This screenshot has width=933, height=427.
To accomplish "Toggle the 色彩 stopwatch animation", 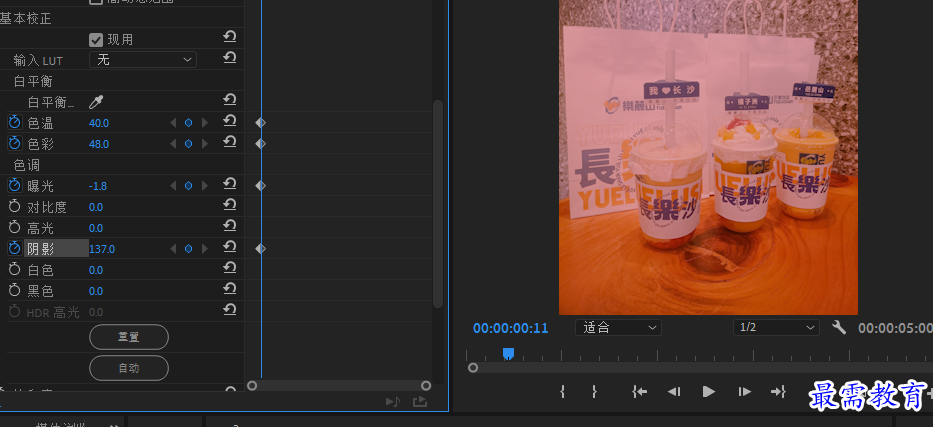I will [x=14, y=143].
